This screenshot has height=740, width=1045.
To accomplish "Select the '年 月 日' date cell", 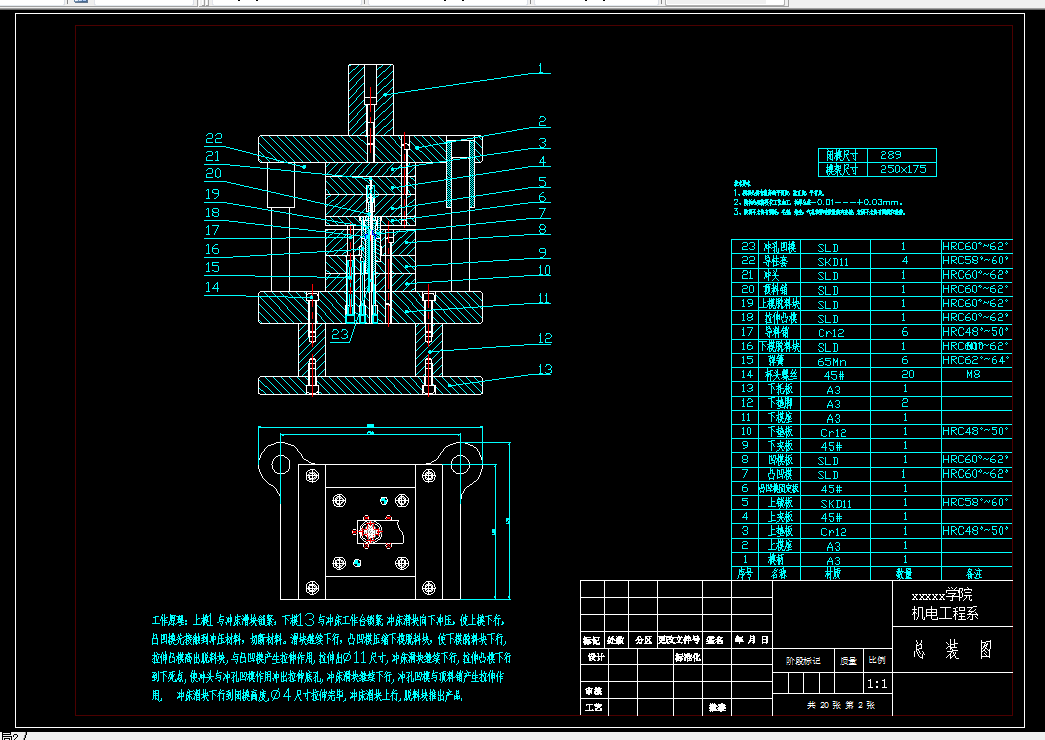I will point(752,640).
